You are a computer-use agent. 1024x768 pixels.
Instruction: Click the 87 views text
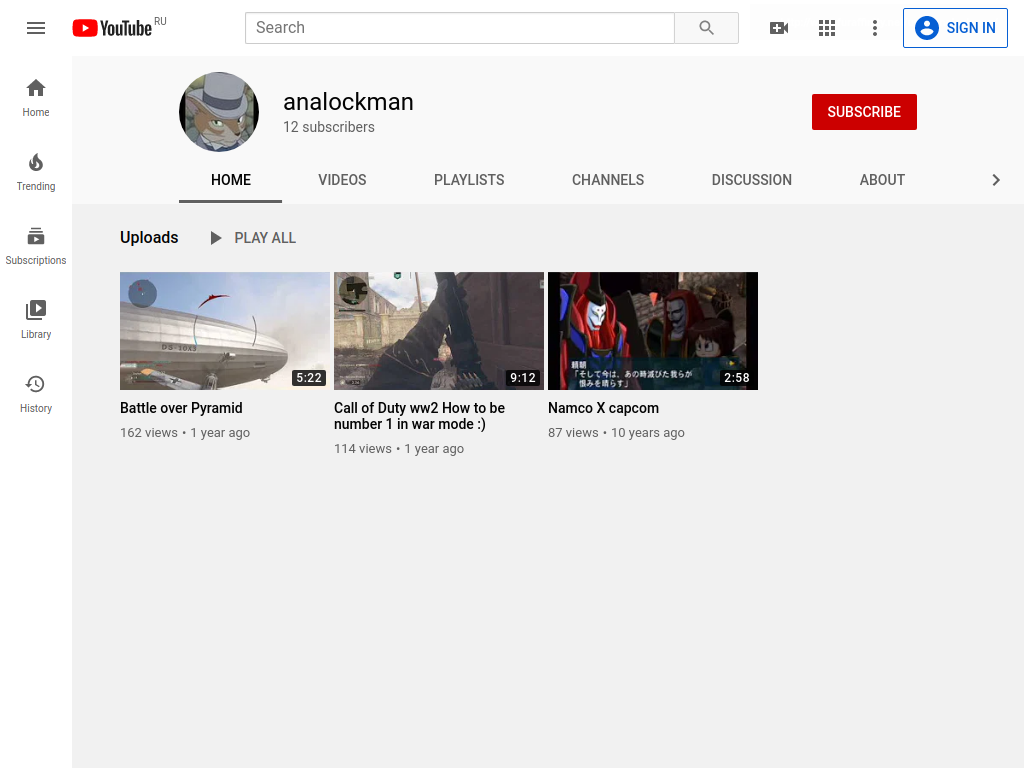pyautogui.click(x=573, y=433)
